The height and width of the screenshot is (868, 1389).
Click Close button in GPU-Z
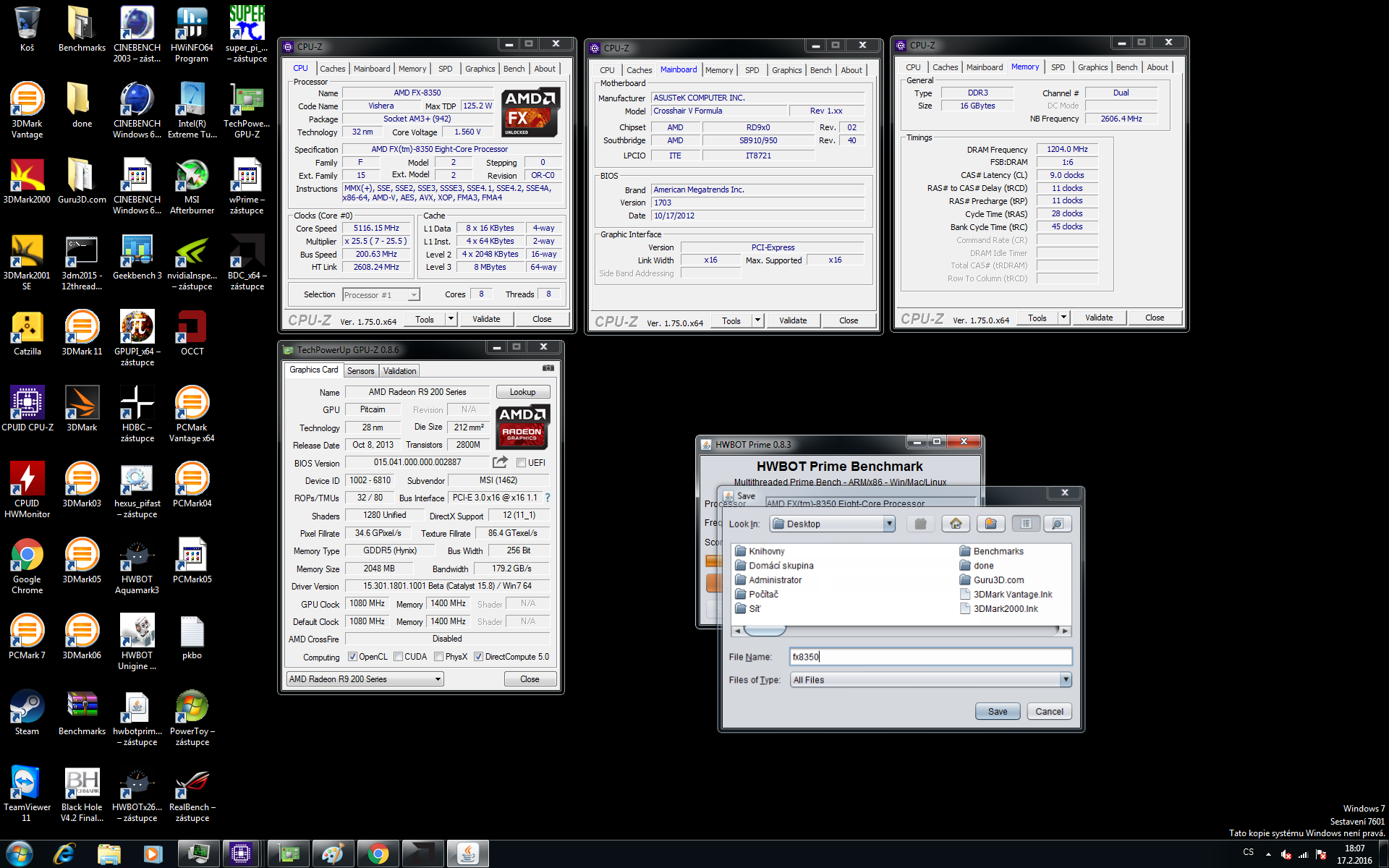[x=530, y=679]
